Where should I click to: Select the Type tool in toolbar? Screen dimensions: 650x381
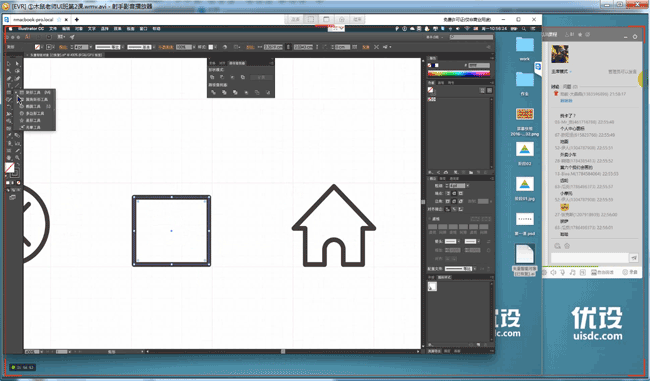9,85
